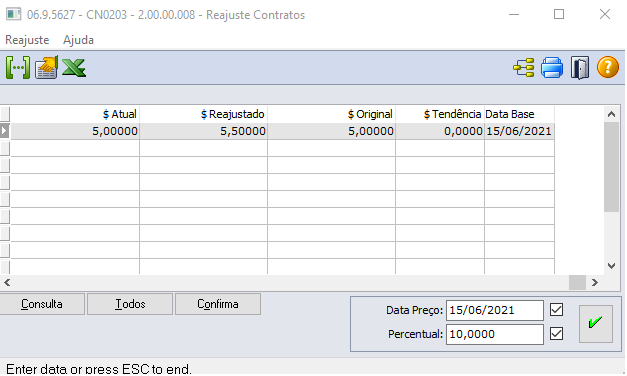Click the Confirma button
The height and width of the screenshot is (376, 627).
(x=218, y=304)
